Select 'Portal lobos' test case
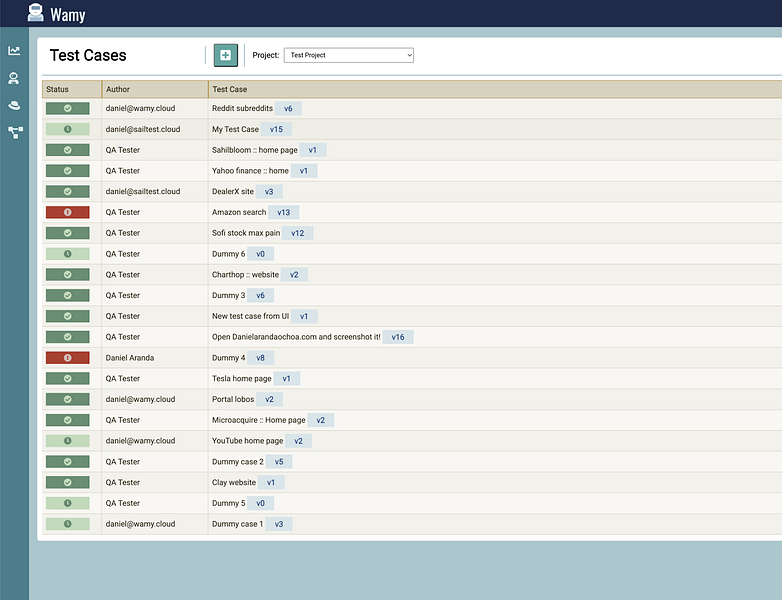Viewport: 782px width, 600px height. [x=233, y=400]
